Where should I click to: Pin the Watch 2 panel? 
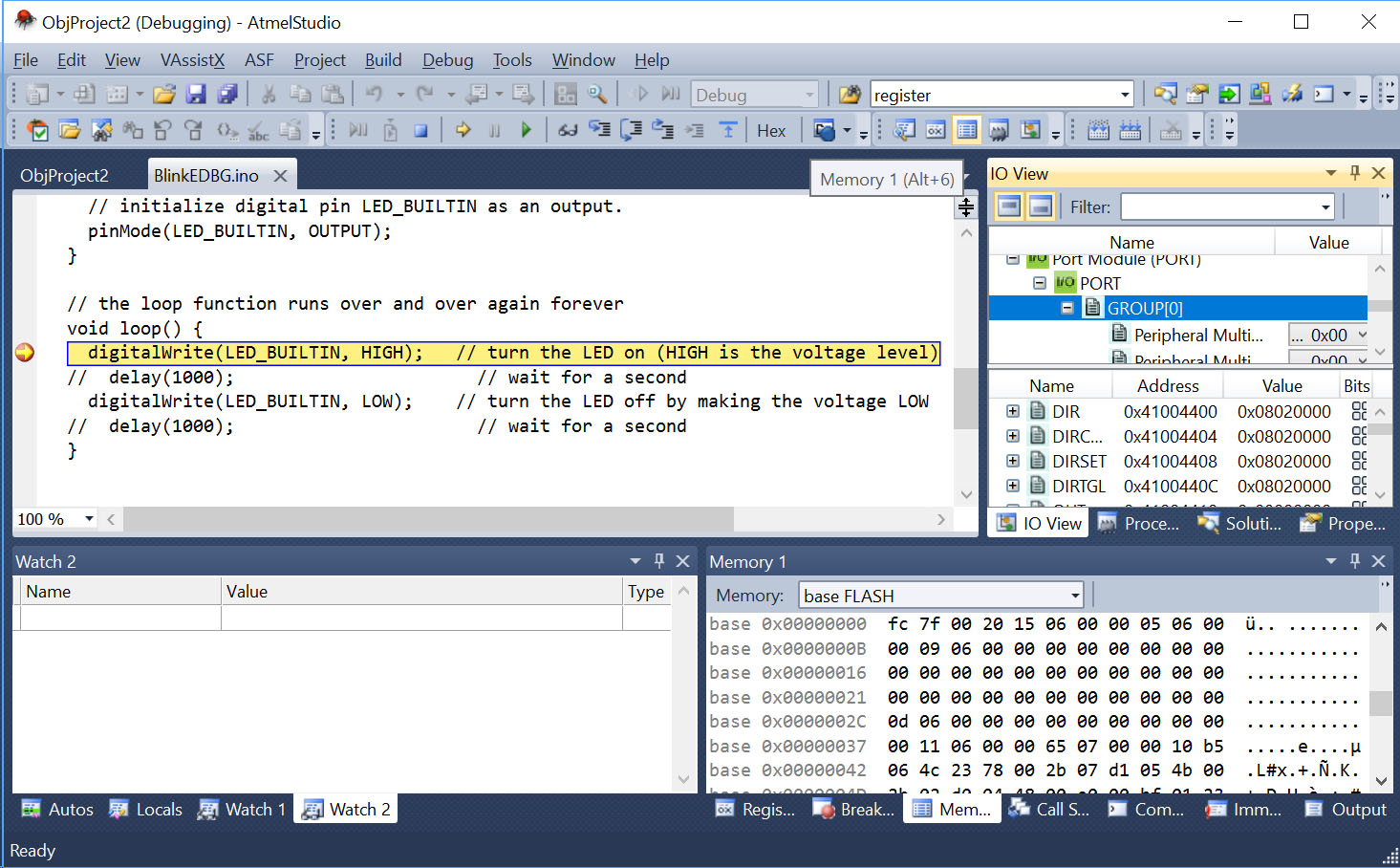(658, 561)
